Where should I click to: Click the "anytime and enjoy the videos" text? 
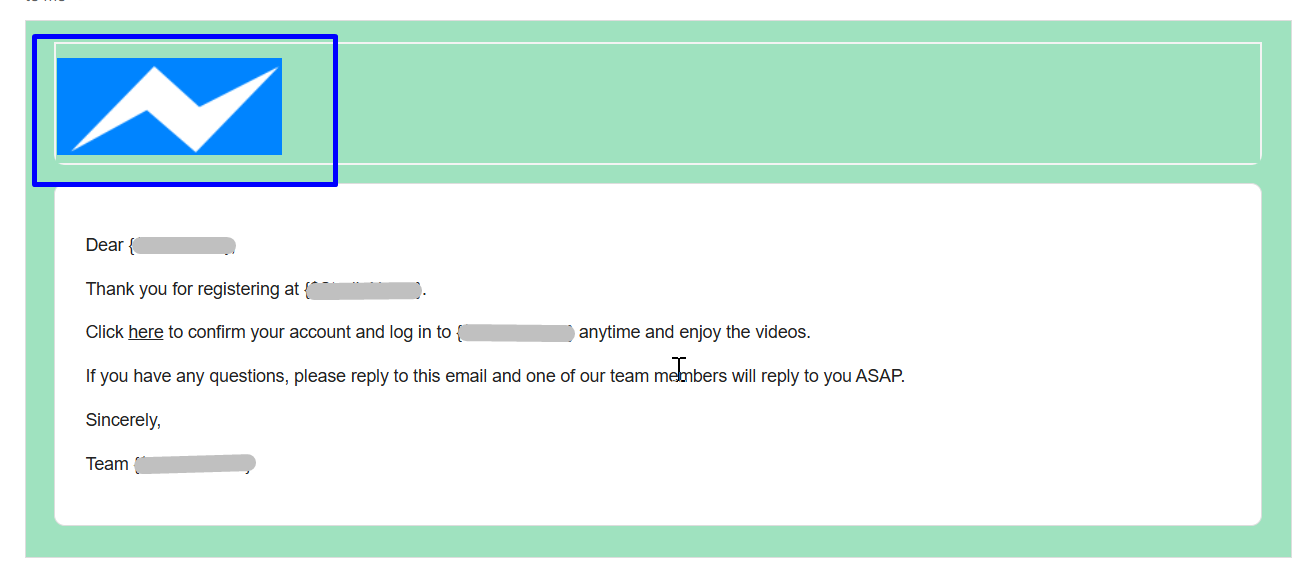(694, 332)
